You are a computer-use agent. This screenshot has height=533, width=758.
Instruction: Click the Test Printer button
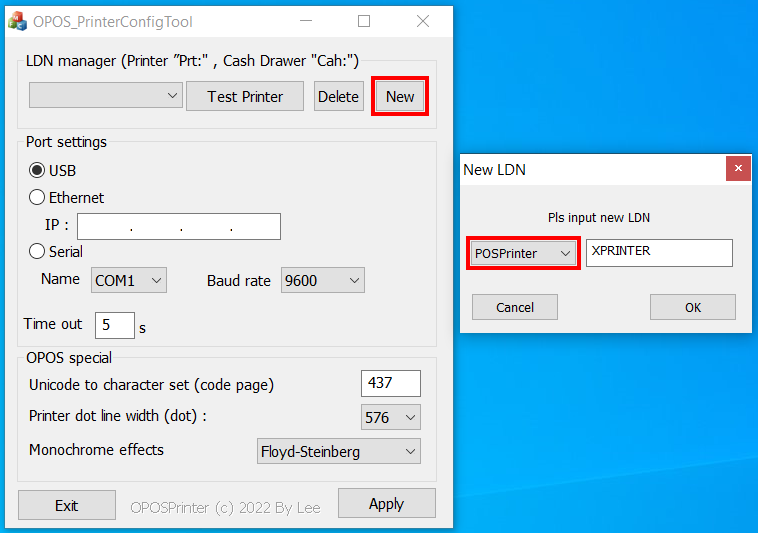pos(245,96)
